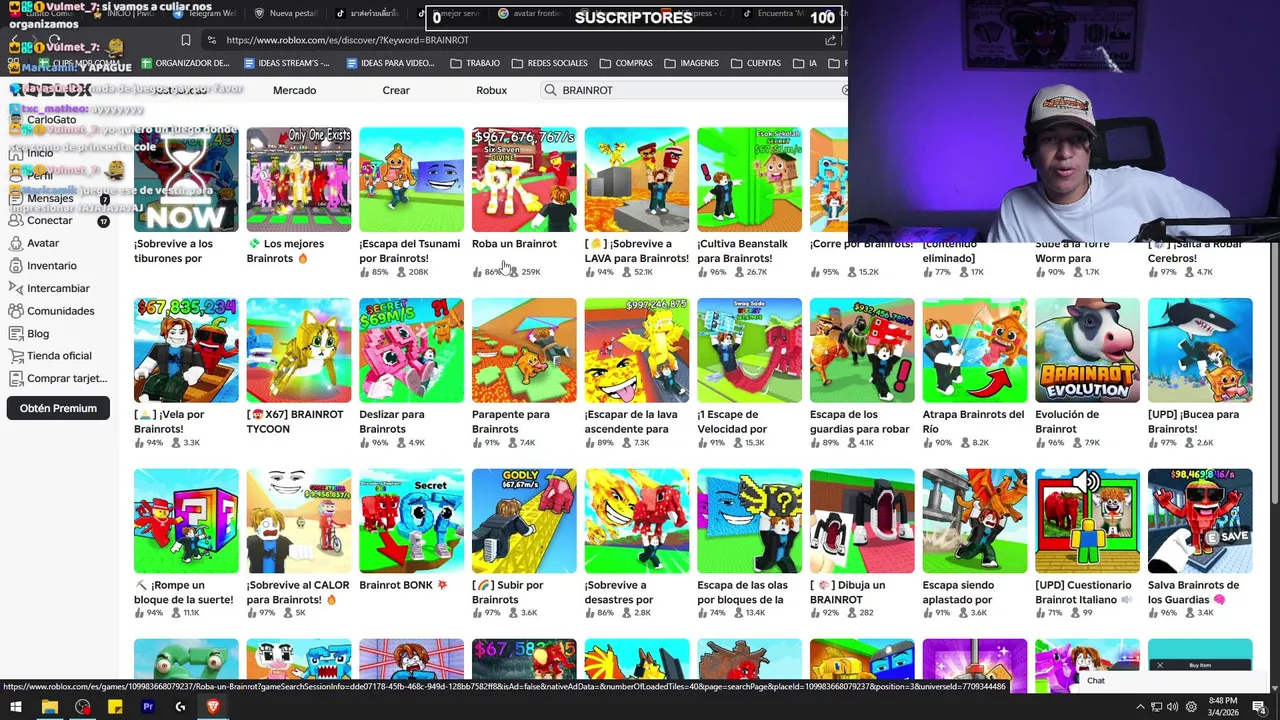Expand the CUENTAS bookmarks folder

click(x=756, y=63)
